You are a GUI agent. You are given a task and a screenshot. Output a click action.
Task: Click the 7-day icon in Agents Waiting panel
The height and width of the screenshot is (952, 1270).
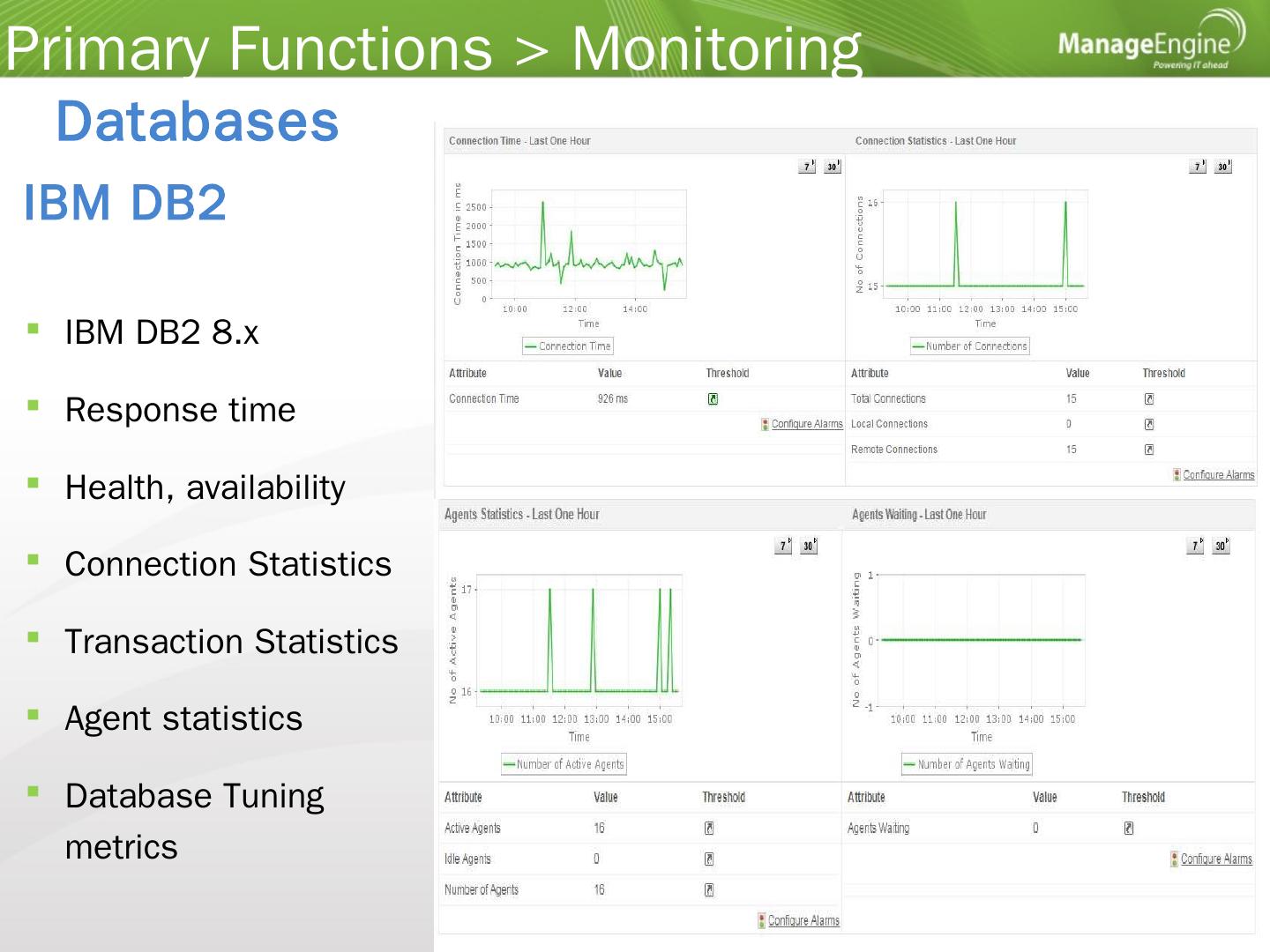(x=1195, y=546)
